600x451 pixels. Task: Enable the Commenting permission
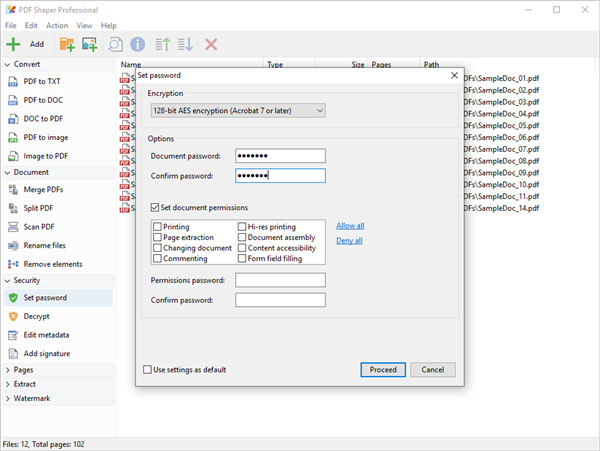pyautogui.click(x=157, y=259)
